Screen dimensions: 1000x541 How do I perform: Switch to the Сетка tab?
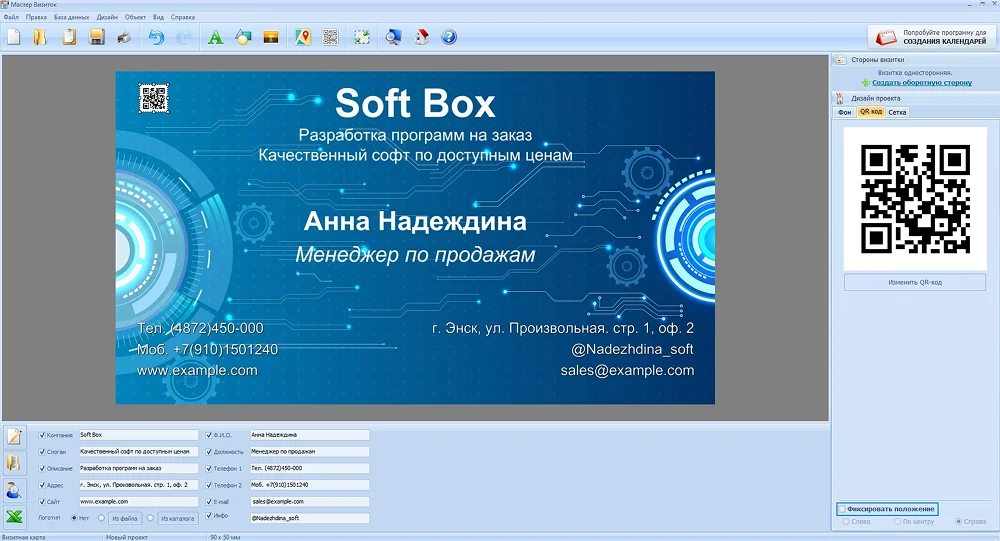(x=898, y=112)
